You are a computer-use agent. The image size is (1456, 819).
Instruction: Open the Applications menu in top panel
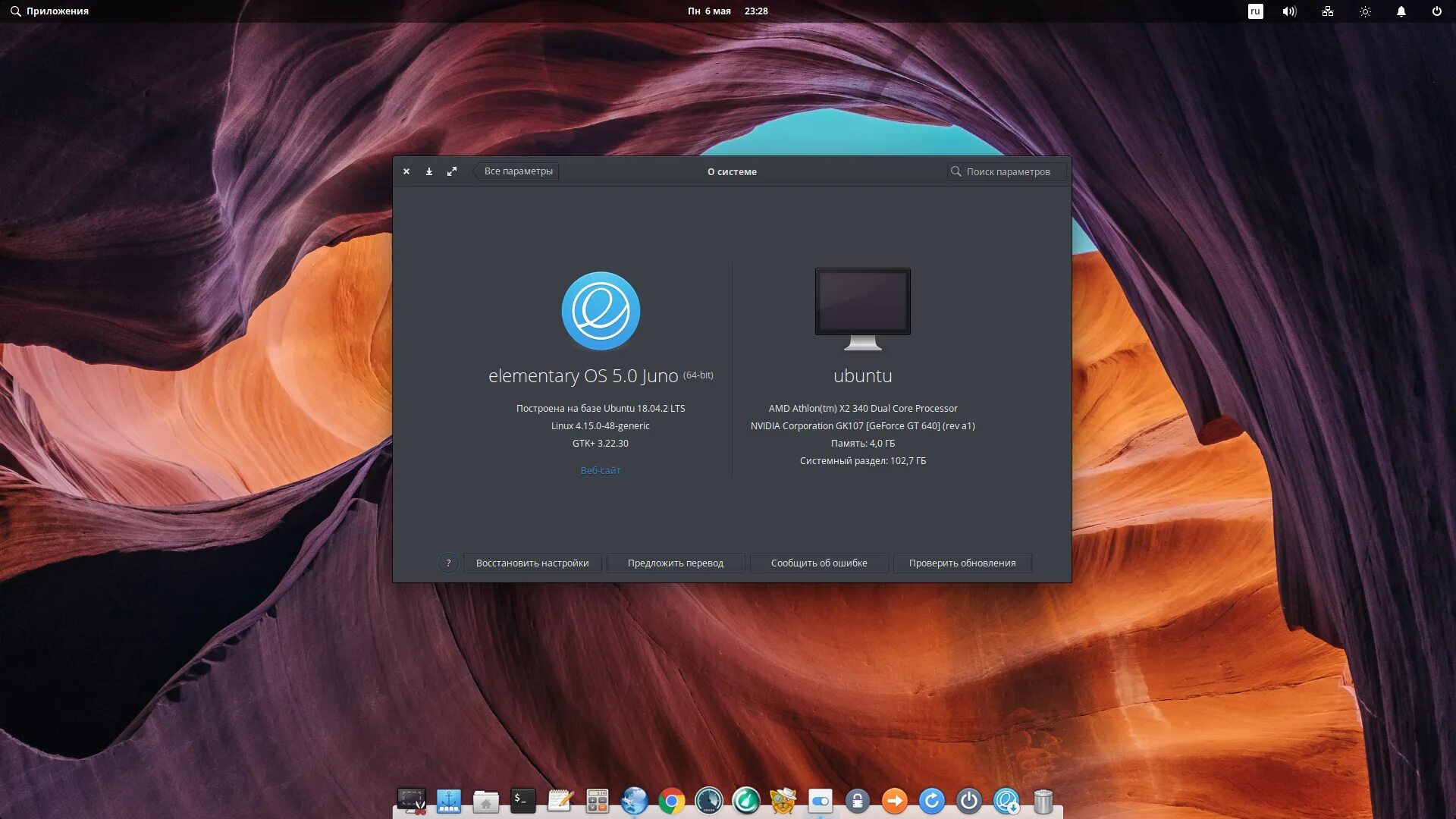49,11
